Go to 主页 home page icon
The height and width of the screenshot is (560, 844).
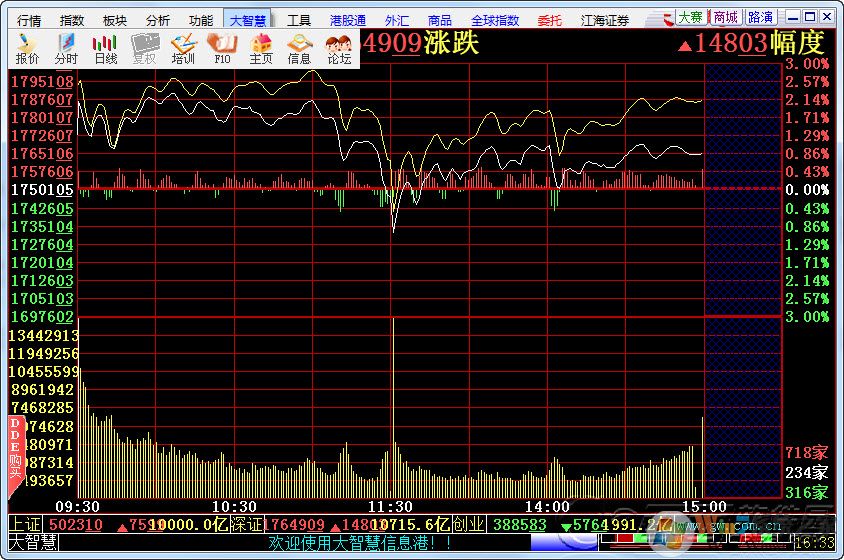pyautogui.click(x=261, y=48)
